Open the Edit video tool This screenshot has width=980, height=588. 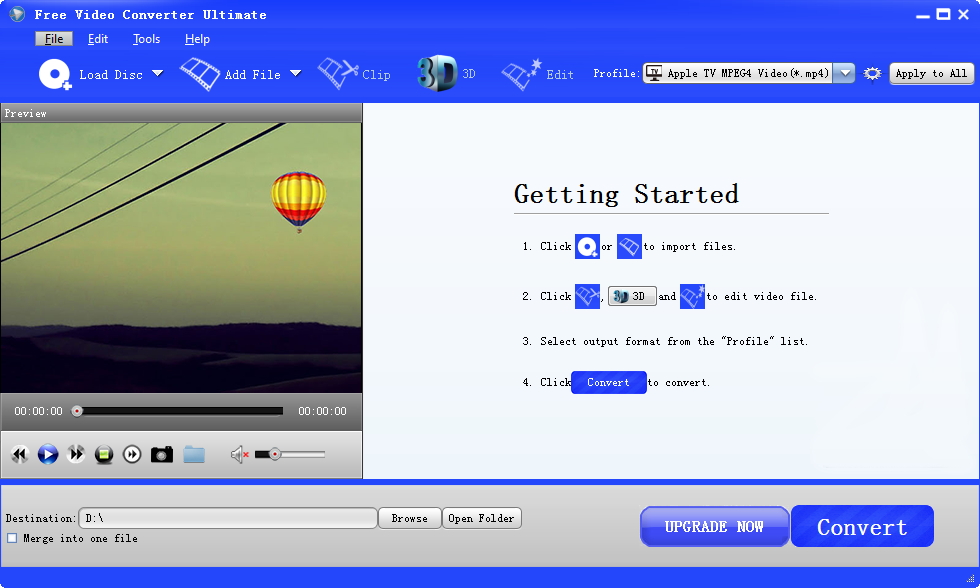point(521,72)
